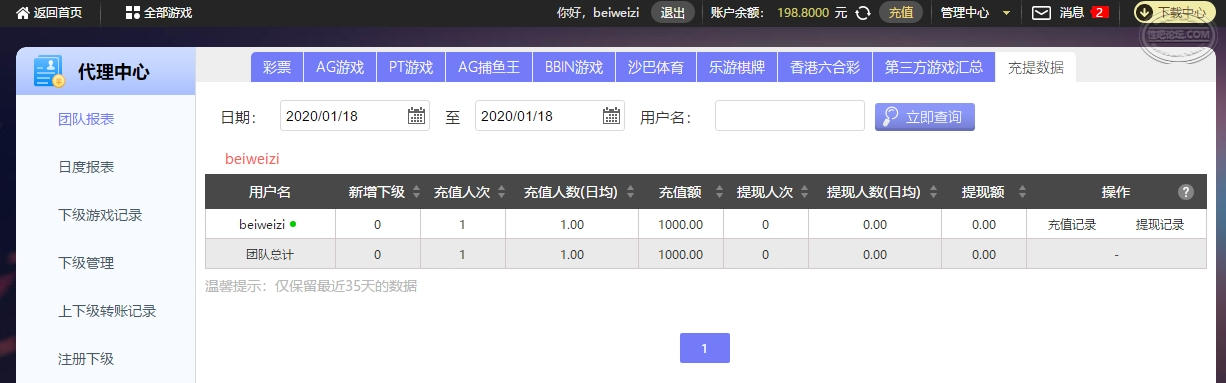Sort by the 提现人数(日均) column arrows

932,192
